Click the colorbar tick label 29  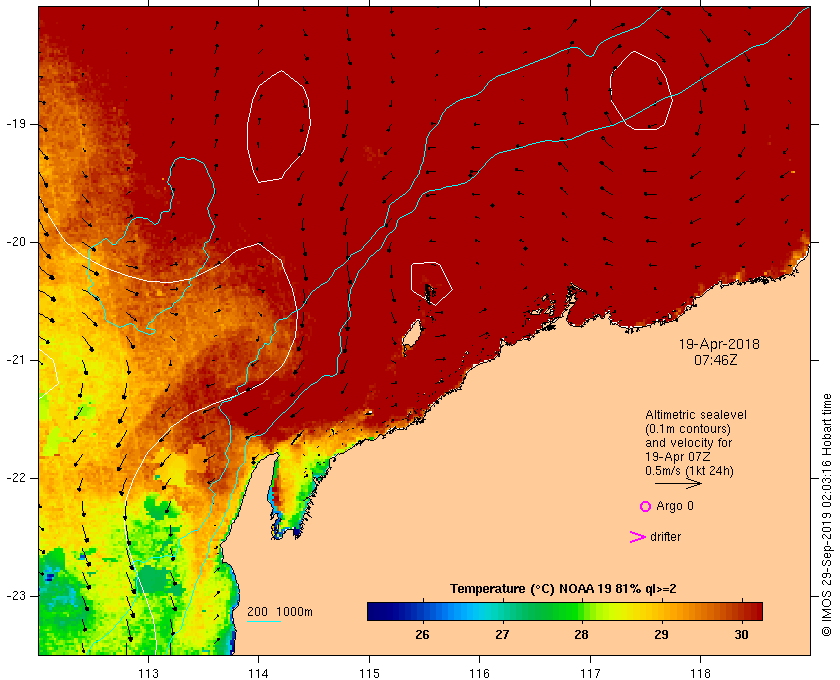click(662, 634)
